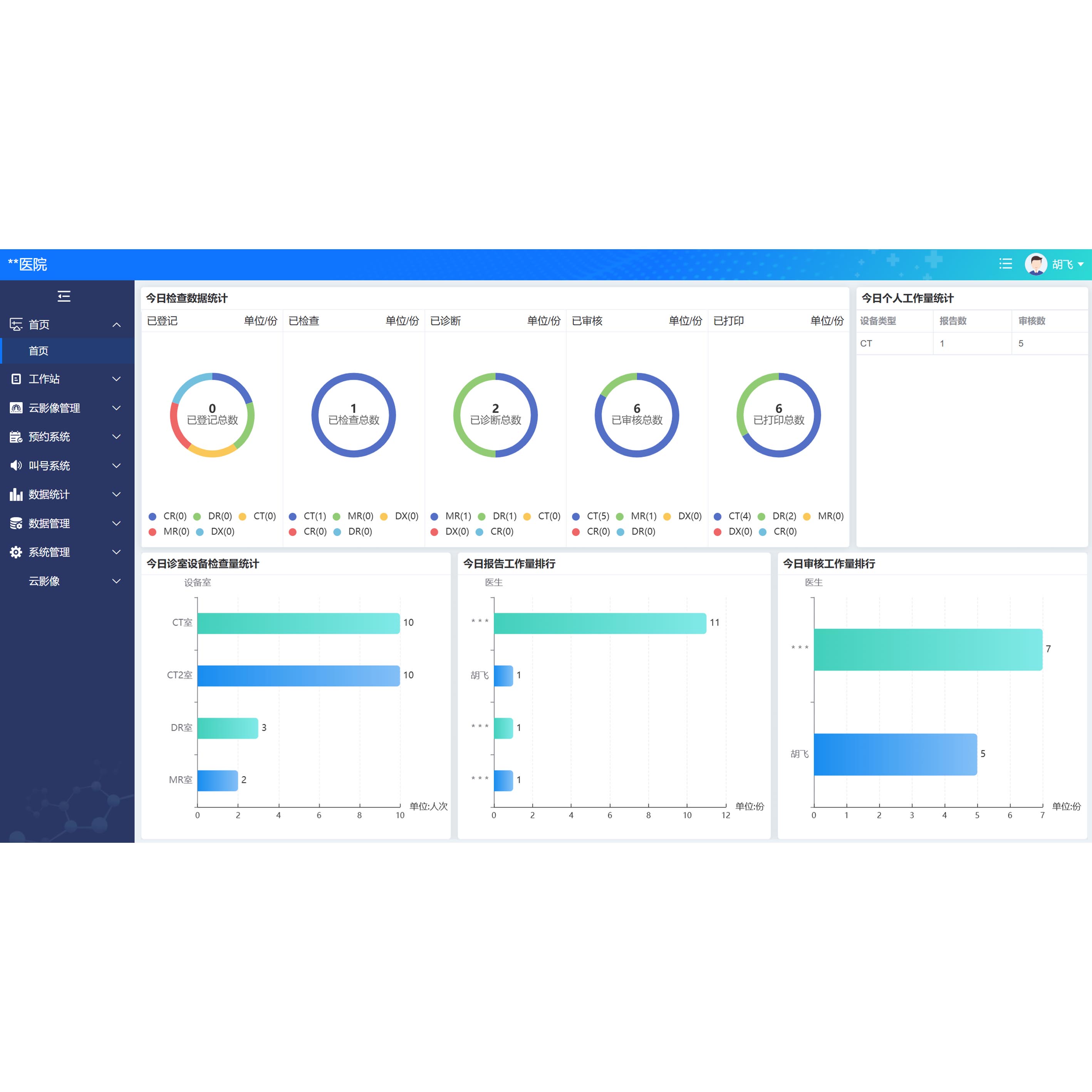Click the list menu icon in header
Image resolution: width=1092 pixels, height=1092 pixels.
coord(1005,264)
